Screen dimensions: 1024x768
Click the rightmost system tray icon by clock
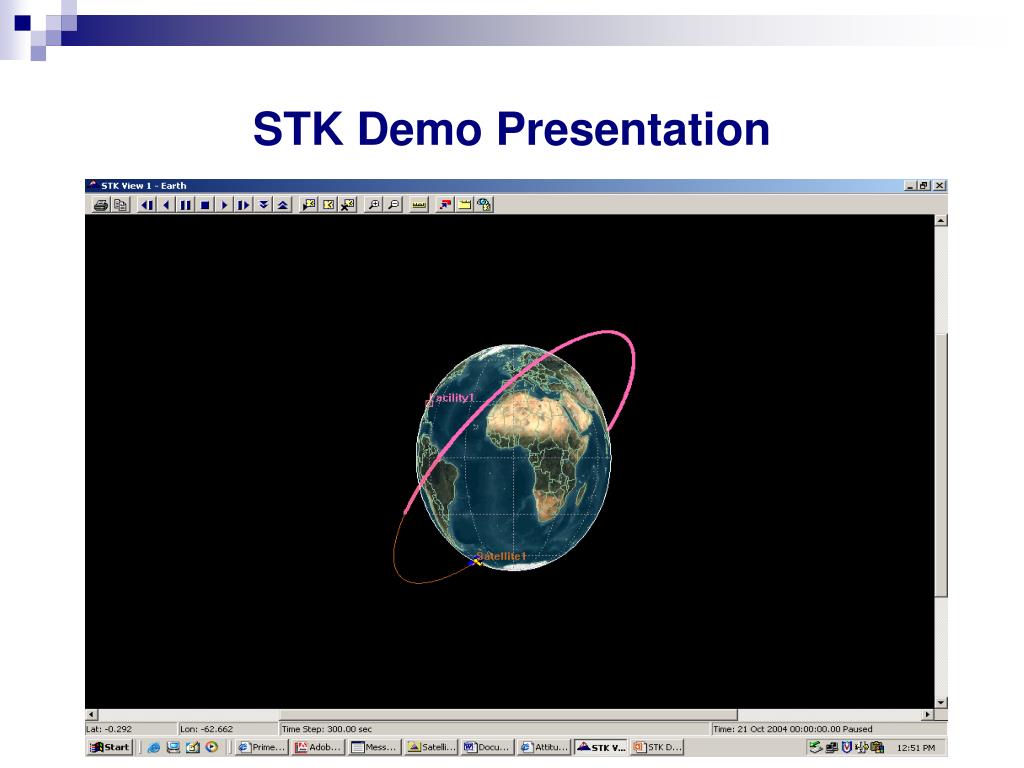coord(877,747)
